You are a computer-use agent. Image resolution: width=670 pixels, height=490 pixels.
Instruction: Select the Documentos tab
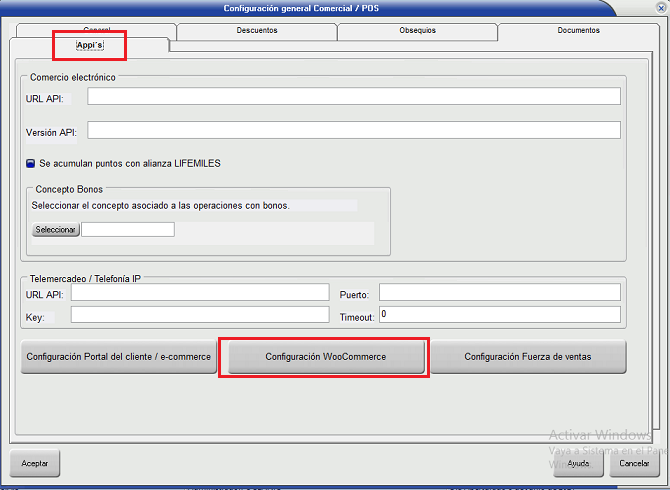[578, 31]
